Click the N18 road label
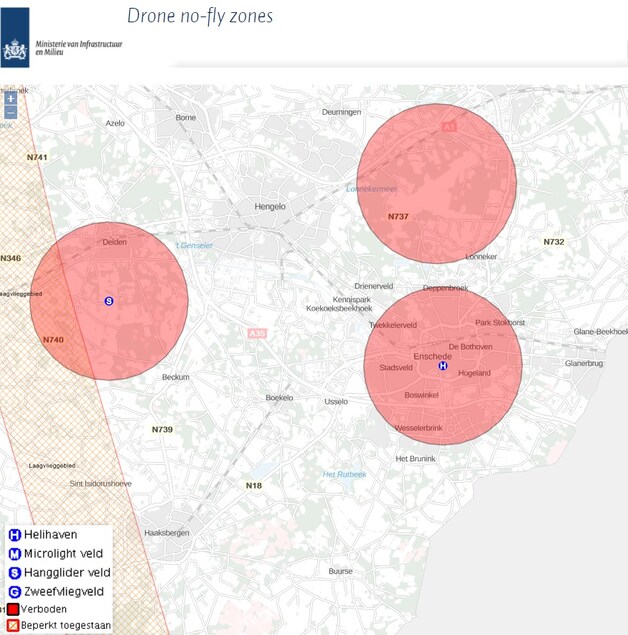 (x=254, y=485)
